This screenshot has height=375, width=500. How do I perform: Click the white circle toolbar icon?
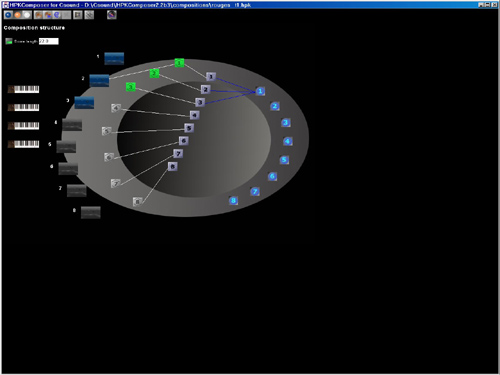pos(27,15)
